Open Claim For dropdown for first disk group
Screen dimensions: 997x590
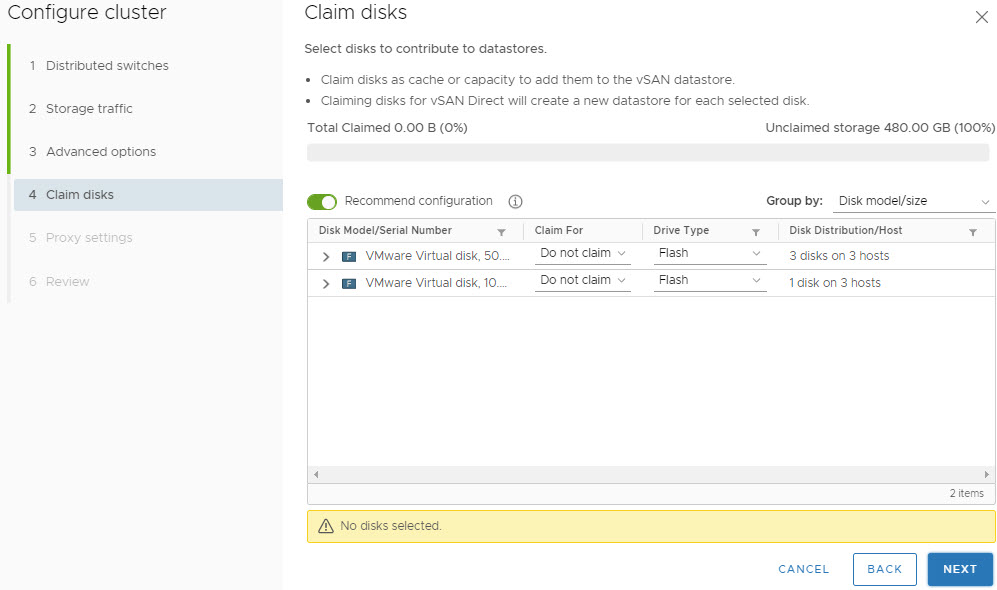pyautogui.click(x=582, y=254)
